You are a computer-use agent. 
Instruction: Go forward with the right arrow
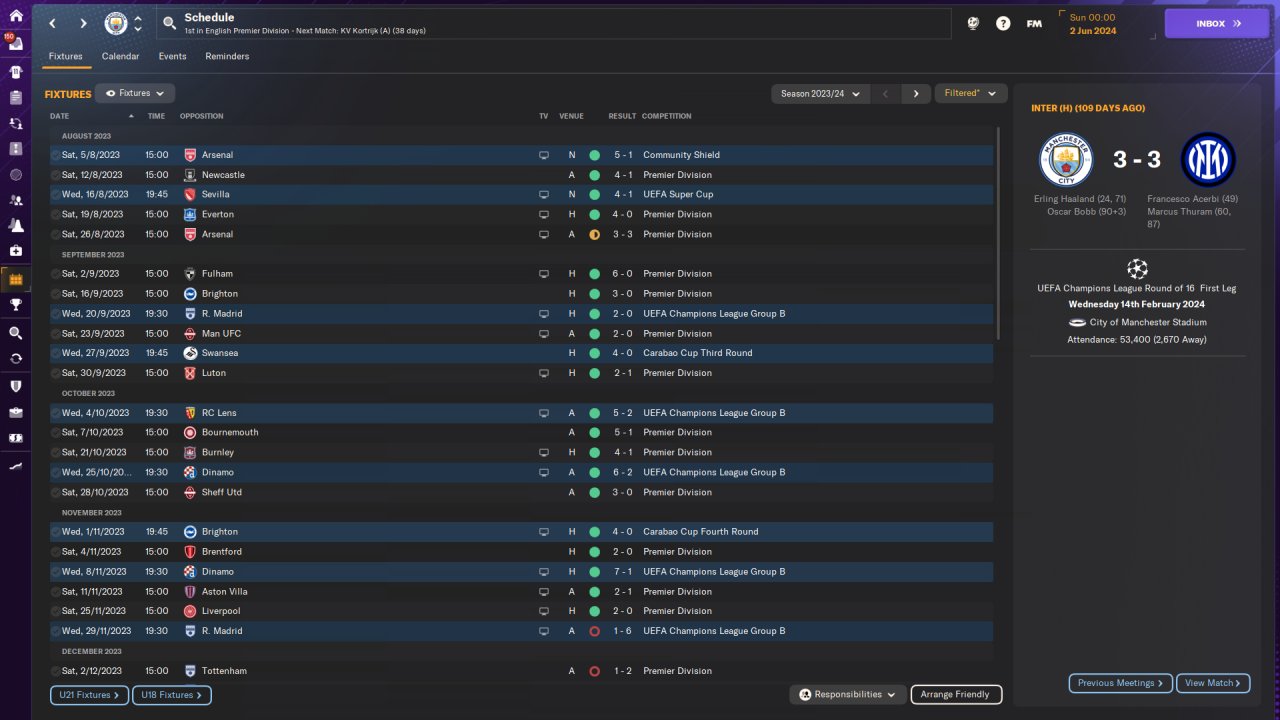[83, 23]
